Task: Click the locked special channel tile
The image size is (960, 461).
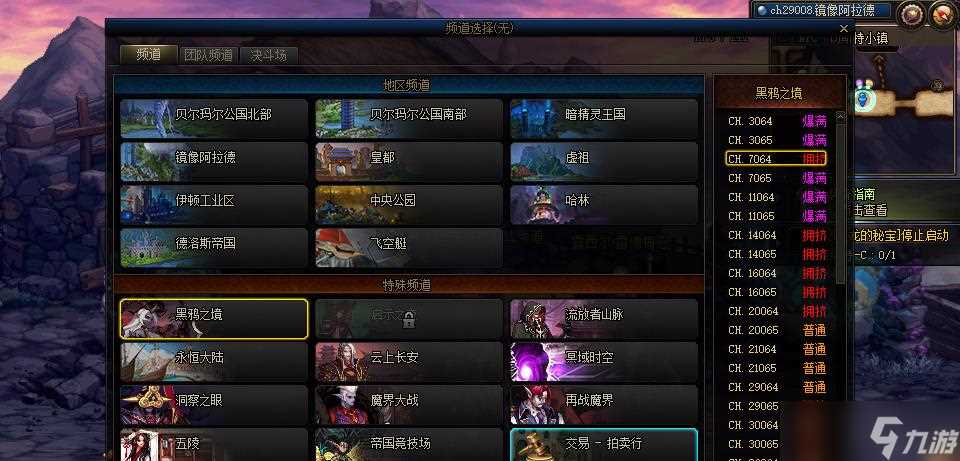Action: pyautogui.click(x=409, y=319)
